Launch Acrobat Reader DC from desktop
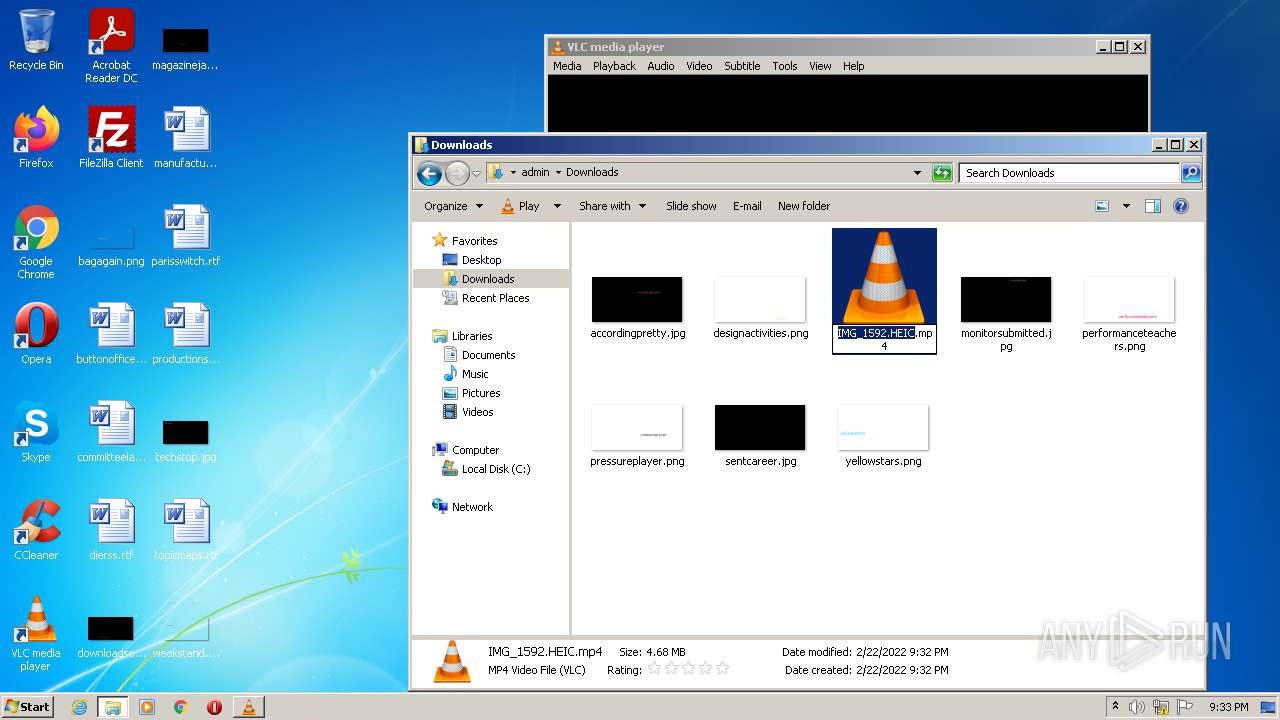Image resolution: width=1280 pixels, height=720 pixels. click(x=111, y=45)
